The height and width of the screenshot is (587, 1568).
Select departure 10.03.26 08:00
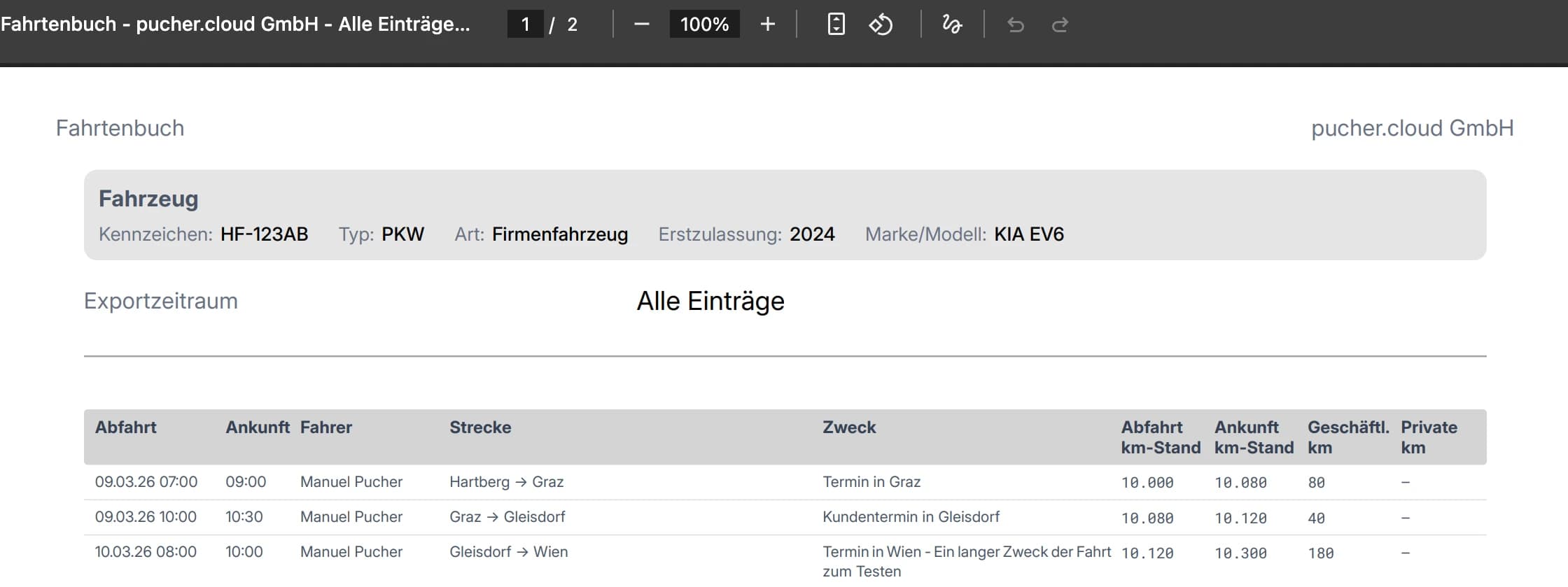click(x=146, y=552)
